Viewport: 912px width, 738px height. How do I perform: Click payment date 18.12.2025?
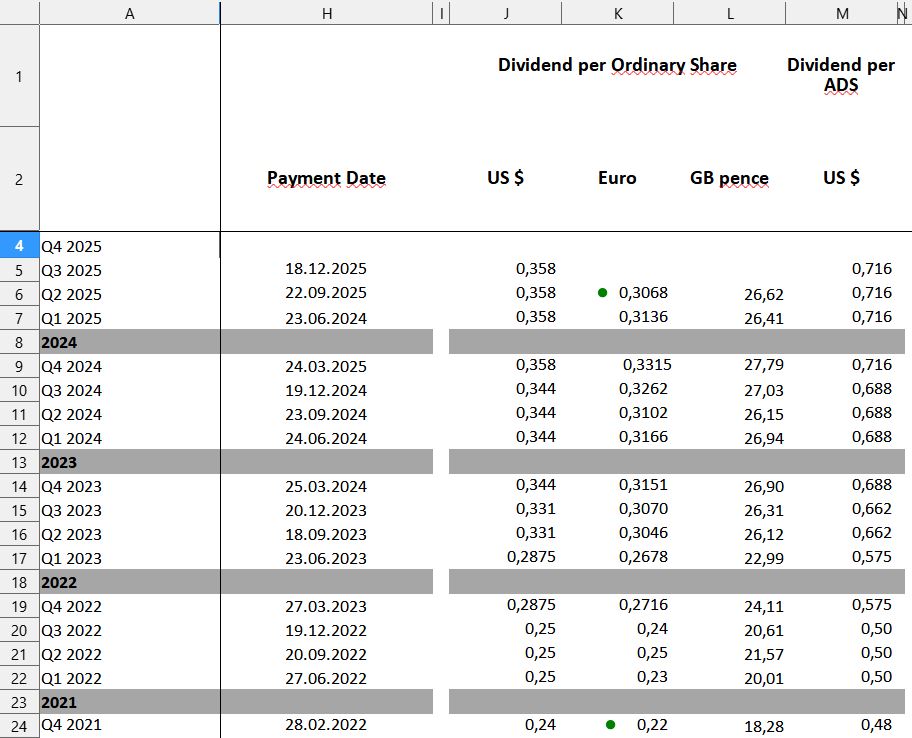pos(326,270)
